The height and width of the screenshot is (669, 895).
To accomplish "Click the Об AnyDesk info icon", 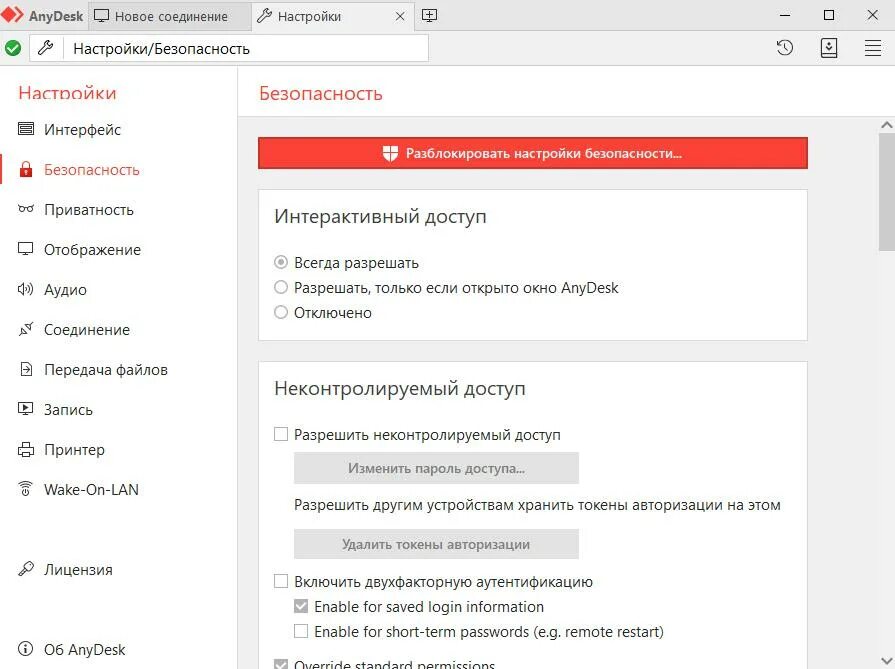I will pyautogui.click(x=26, y=648).
